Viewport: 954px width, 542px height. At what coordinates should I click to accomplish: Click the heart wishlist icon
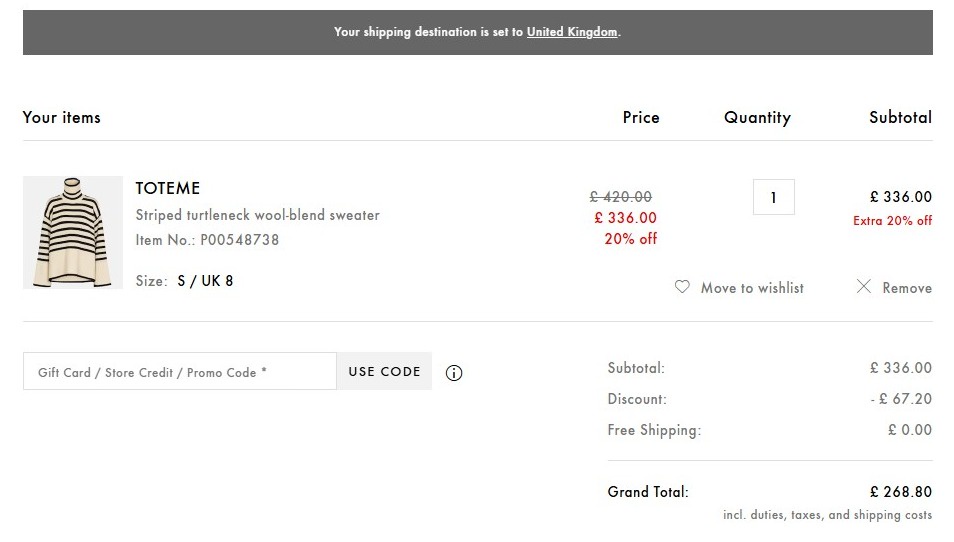(x=682, y=287)
